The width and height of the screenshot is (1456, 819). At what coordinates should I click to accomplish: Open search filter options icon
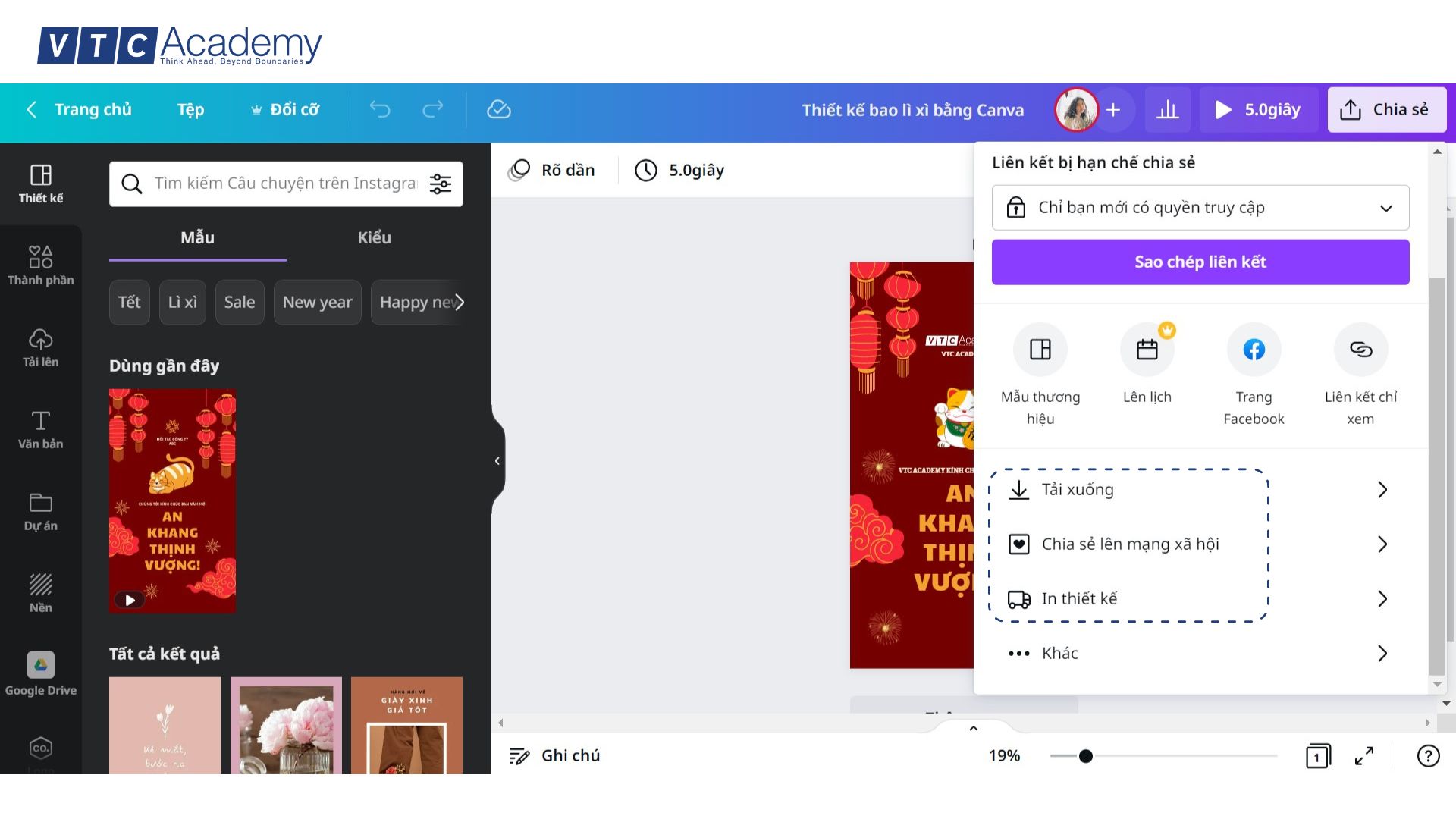click(441, 184)
